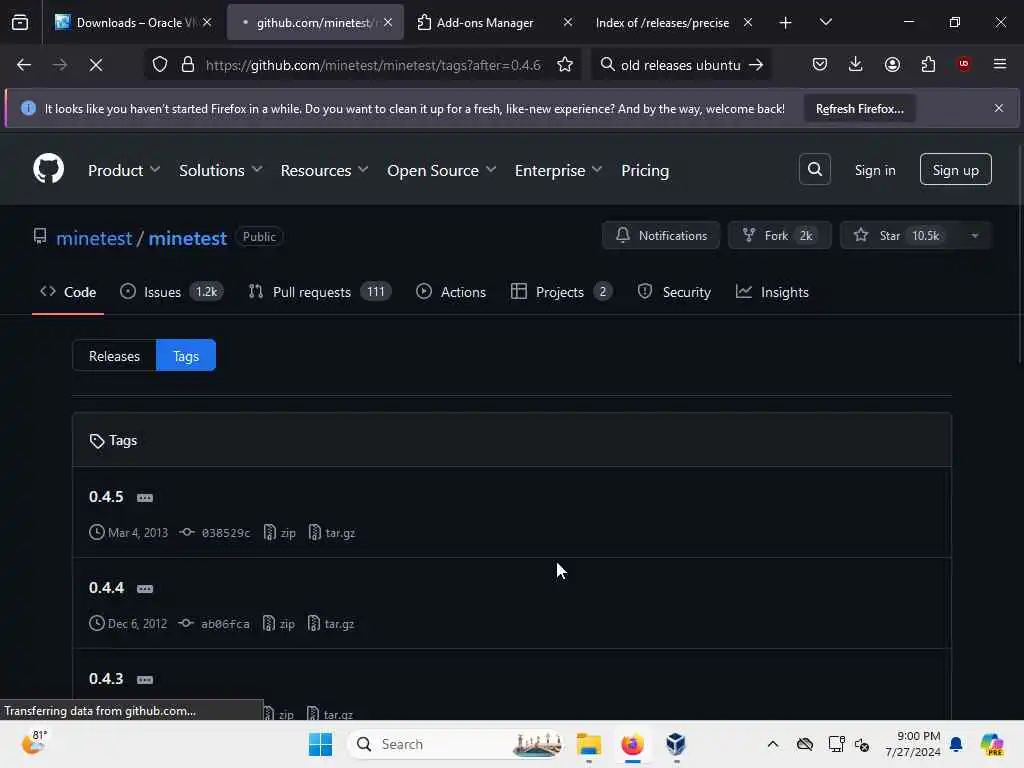
Task: Dismiss the Refresh Firefox notification bar
Action: coord(999,108)
